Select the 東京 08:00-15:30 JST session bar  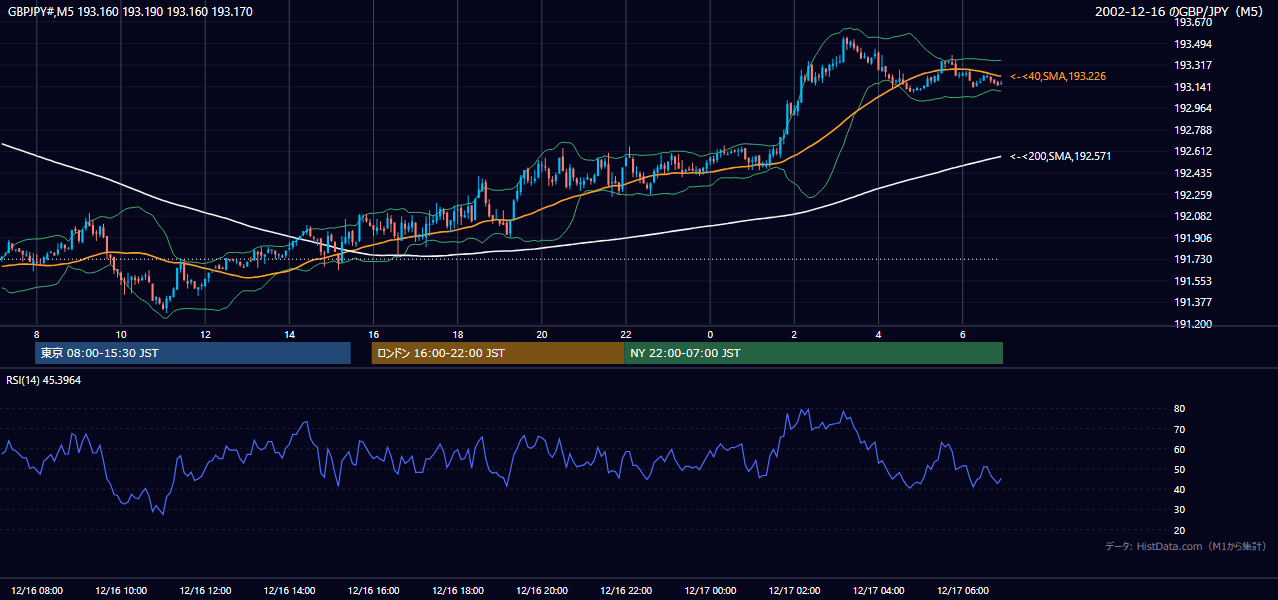tap(193, 353)
